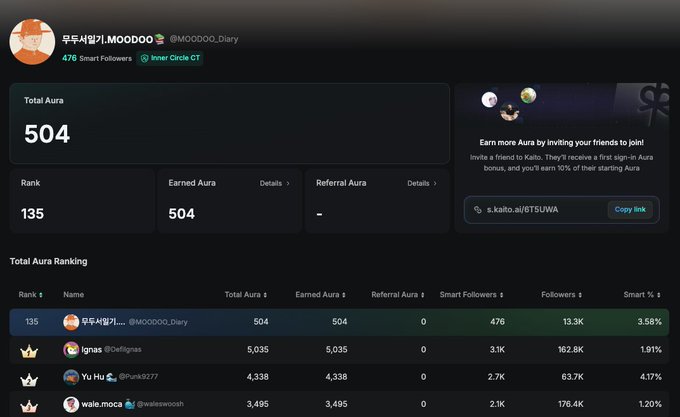This screenshot has width=680, height=417.
Task: Click the Ignas name in ranking
Action: click(92, 349)
